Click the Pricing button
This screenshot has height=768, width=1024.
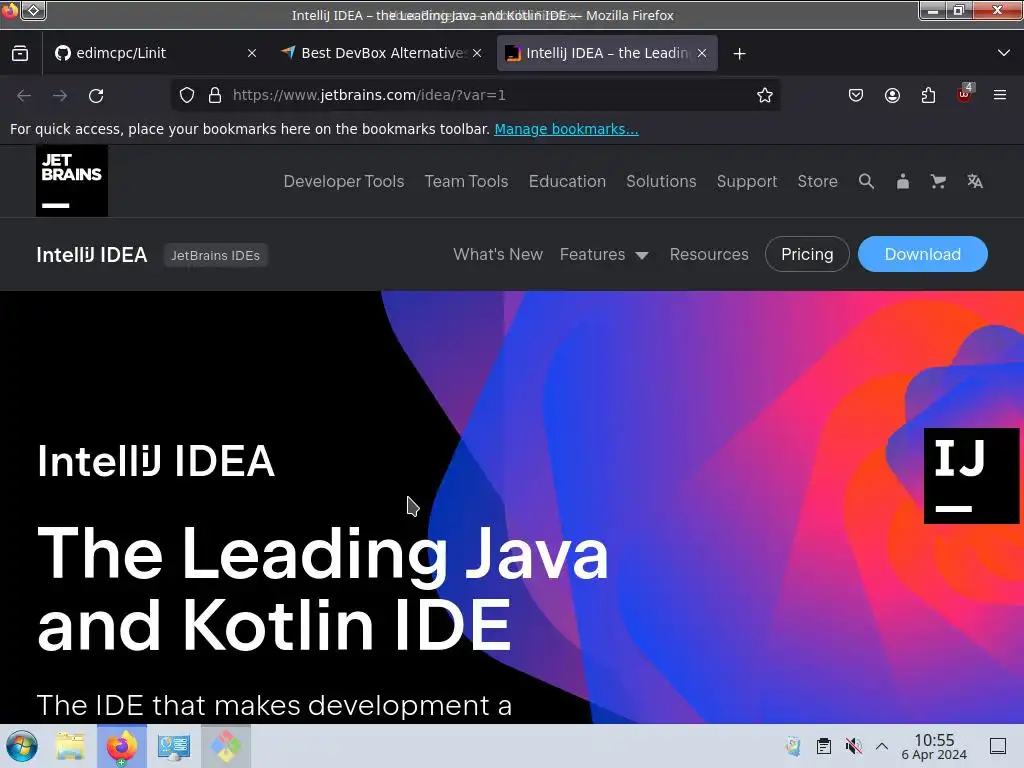(x=807, y=254)
